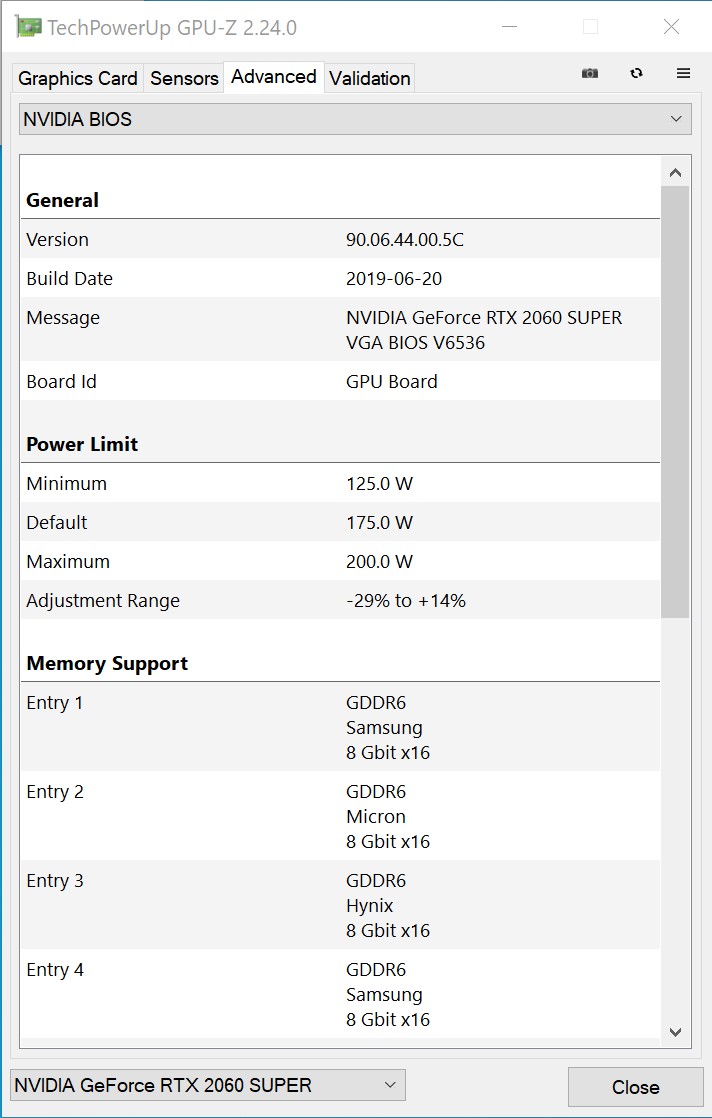This screenshot has height=1118, width=712.
Task: Open the Validation tab
Action: point(369,78)
